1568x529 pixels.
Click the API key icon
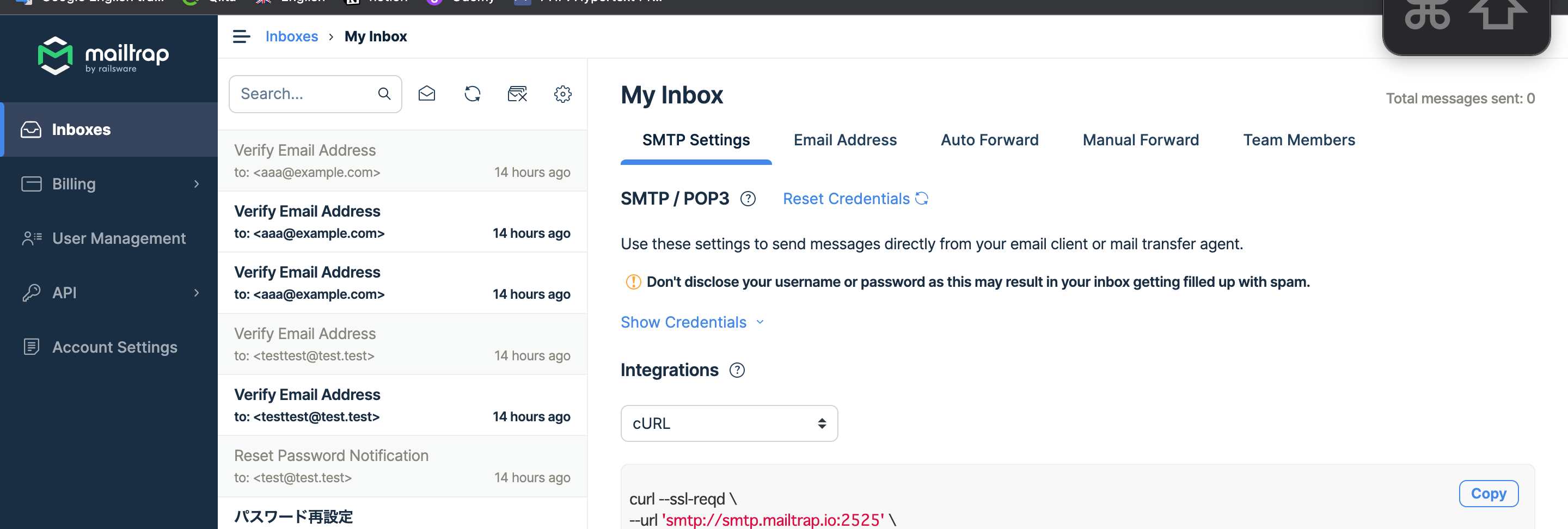tap(31, 293)
